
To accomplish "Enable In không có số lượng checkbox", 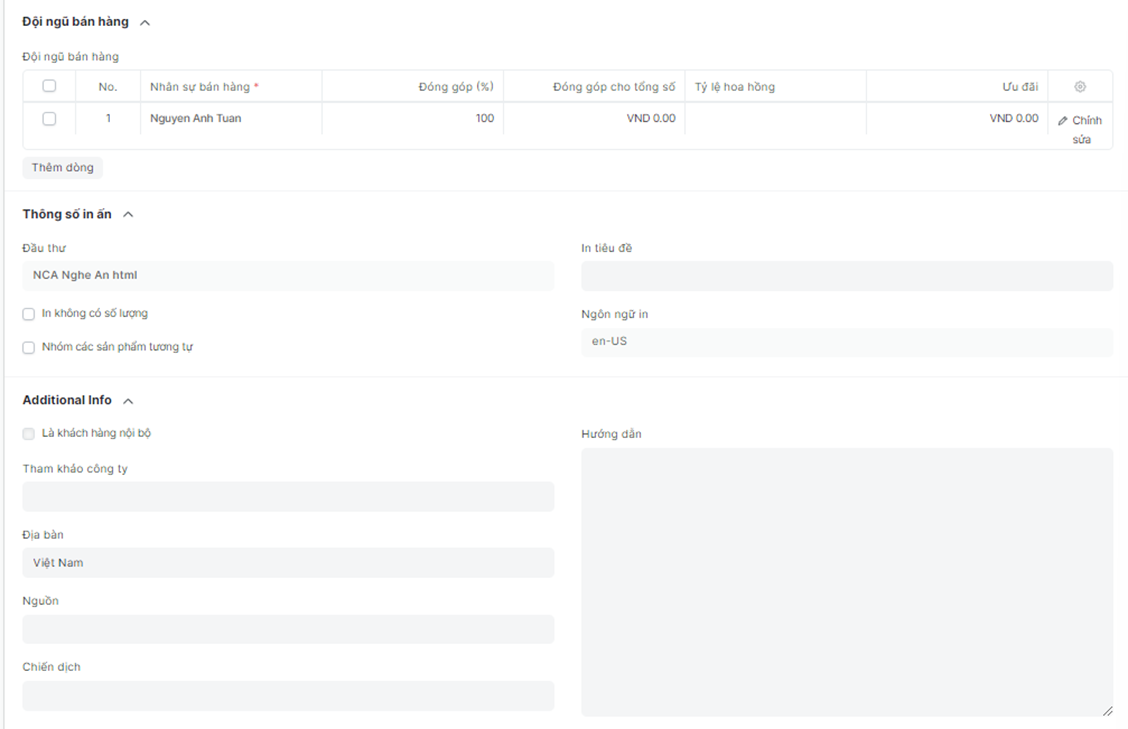I will coord(29,314).
